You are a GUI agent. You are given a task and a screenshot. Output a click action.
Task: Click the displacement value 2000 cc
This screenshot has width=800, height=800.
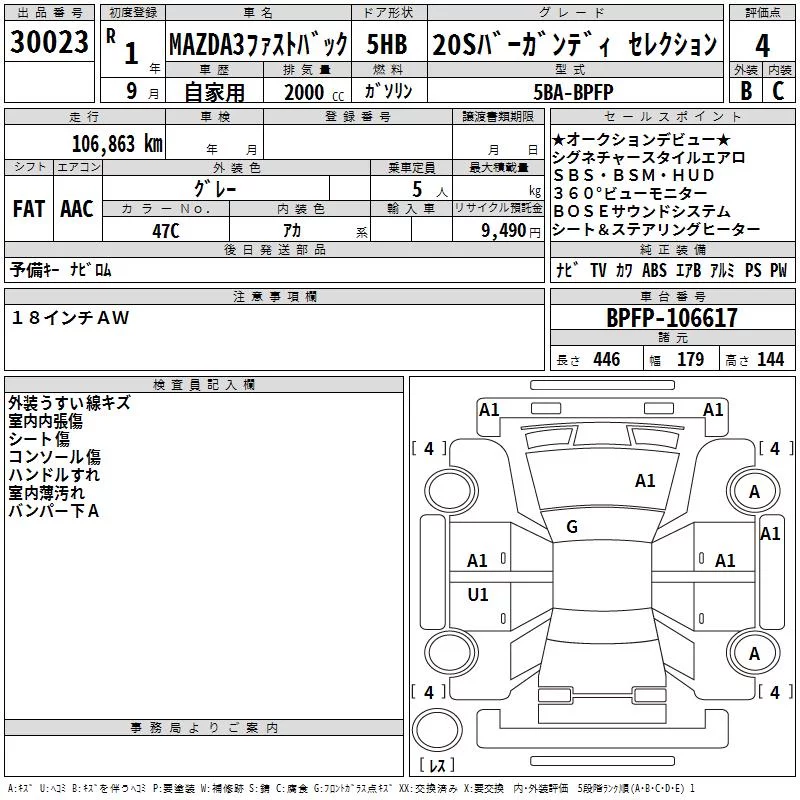click(x=314, y=93)
